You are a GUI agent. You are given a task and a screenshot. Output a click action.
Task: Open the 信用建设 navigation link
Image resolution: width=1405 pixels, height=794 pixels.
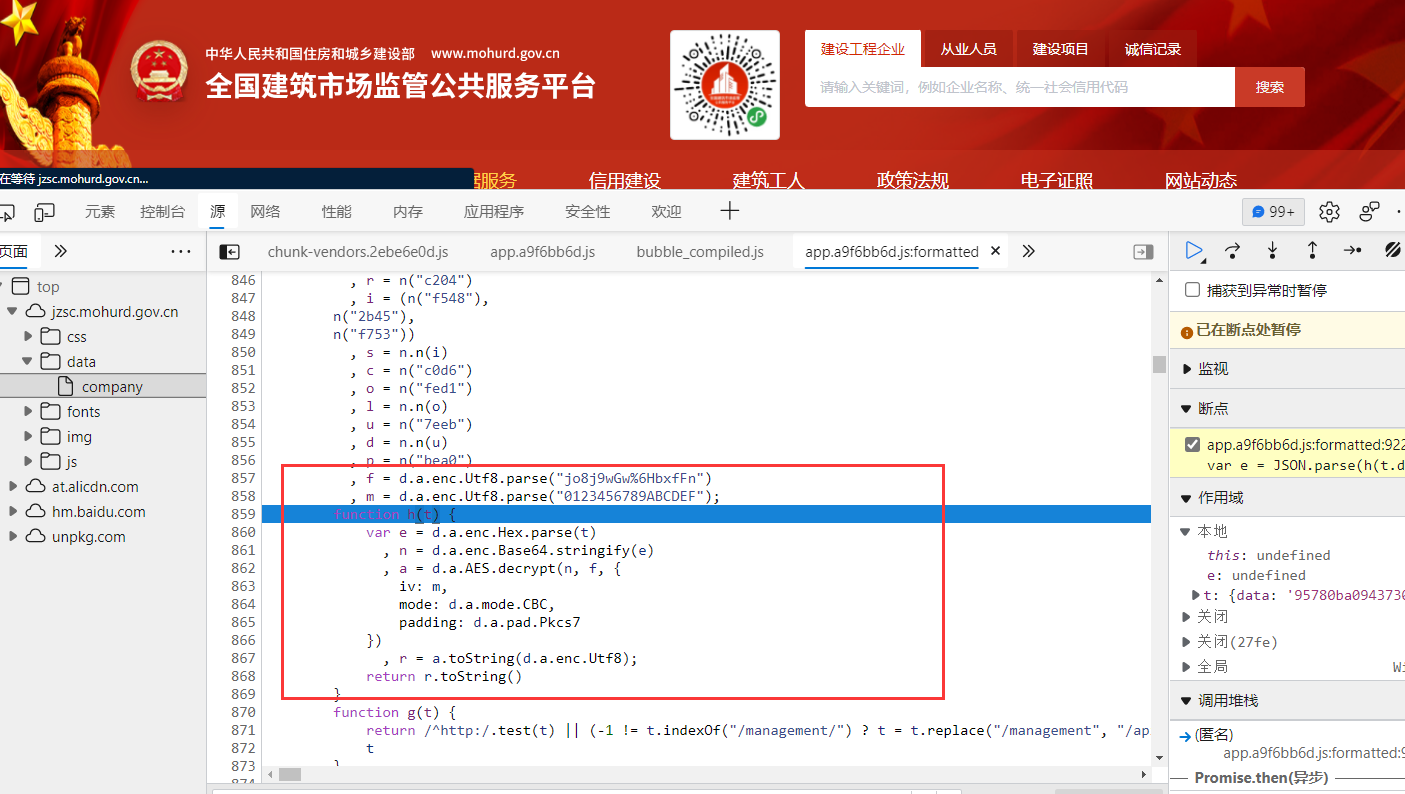click(625, 181)
